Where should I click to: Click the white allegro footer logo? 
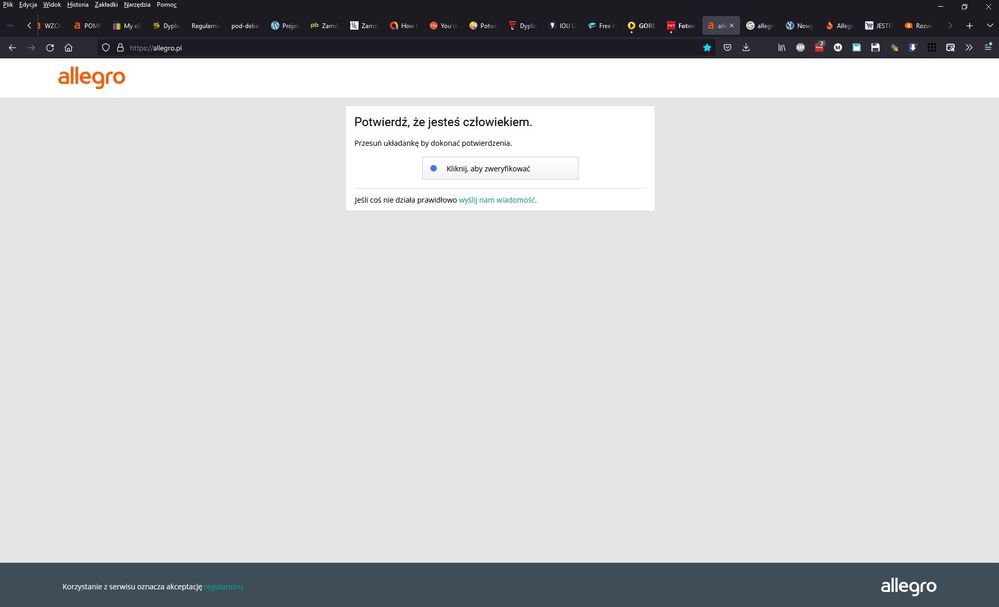pyautogui.click(x=909, y=586)
